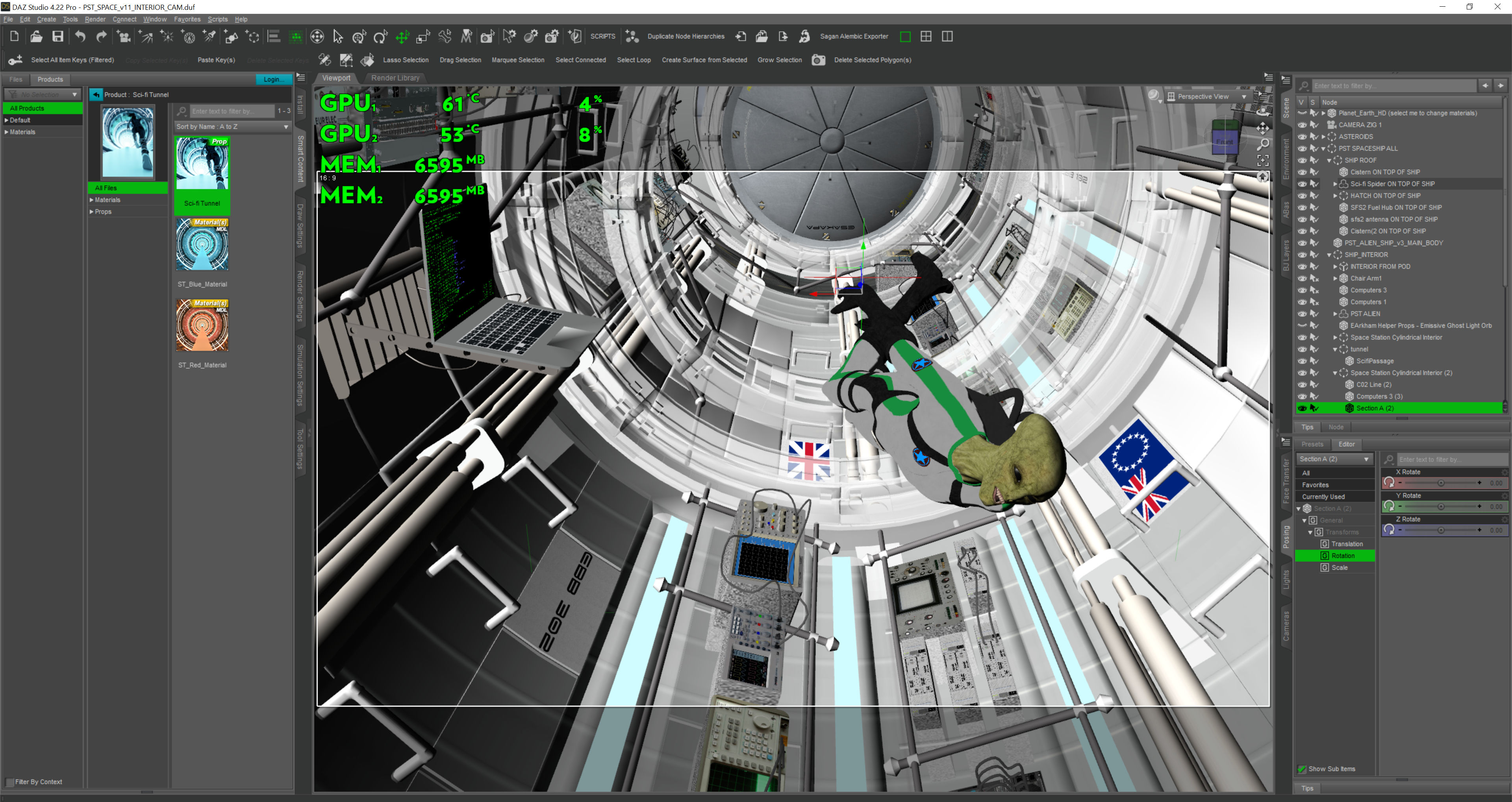Screen dimensions: 1512x802
Task: Click Lasso Selection button
Action: coord(405,60)
